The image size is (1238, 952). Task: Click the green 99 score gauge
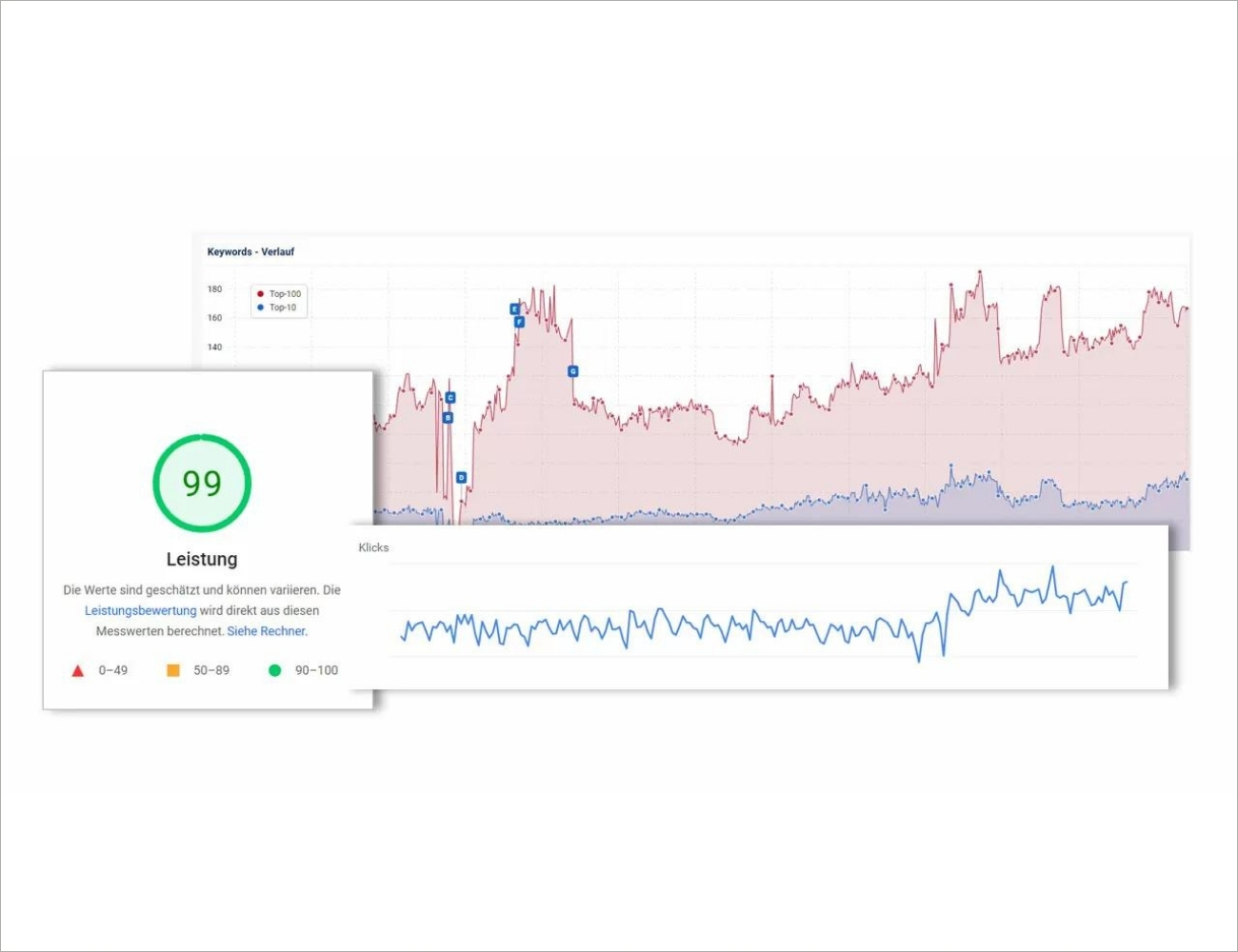coord(202,484)
